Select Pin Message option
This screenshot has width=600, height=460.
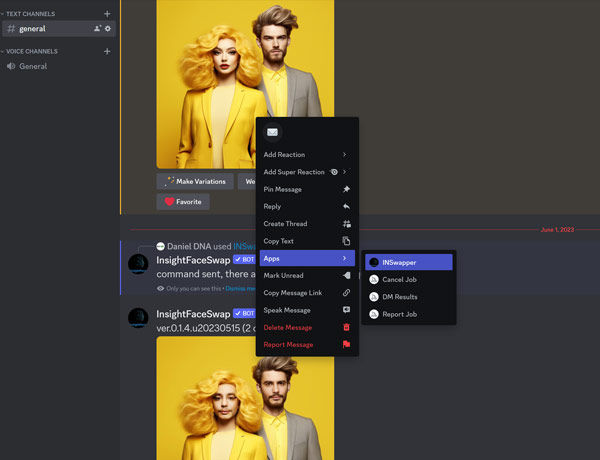307,189
